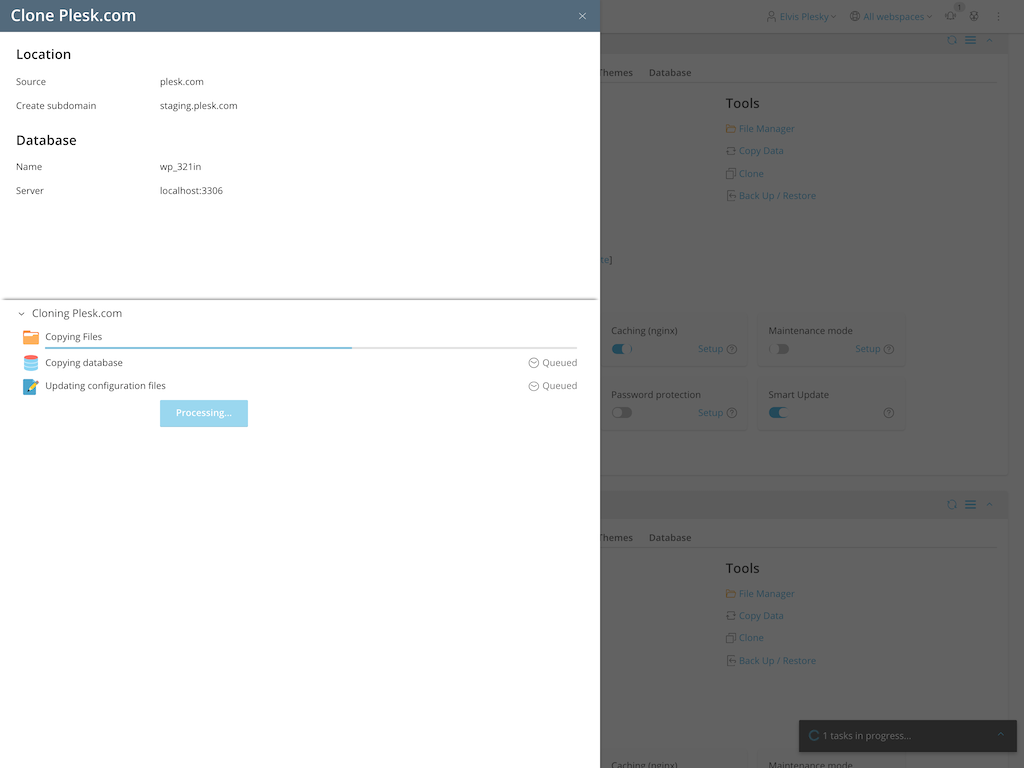The height and width of the screenshot is (768, 1024).
Task: Collapse the Cloning Plesk.com section
Action: 21,314
